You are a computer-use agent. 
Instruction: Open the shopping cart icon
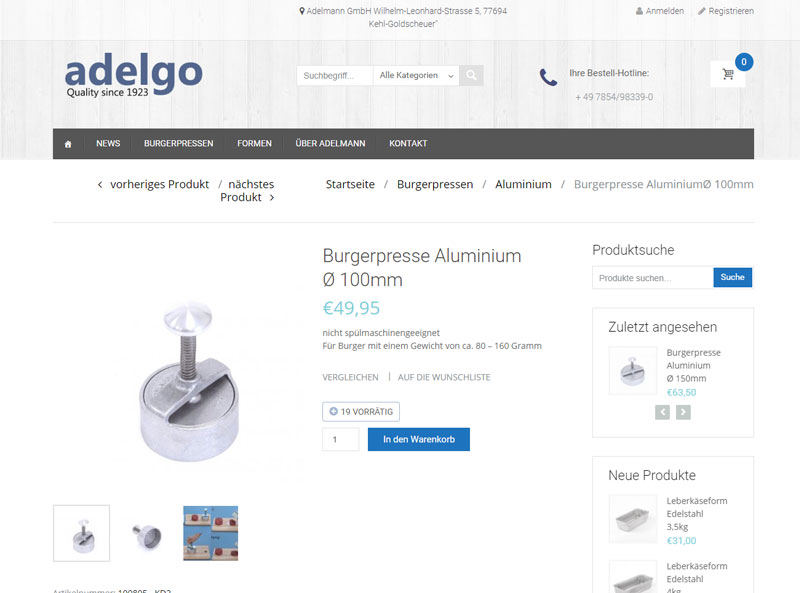click(728, 74)
